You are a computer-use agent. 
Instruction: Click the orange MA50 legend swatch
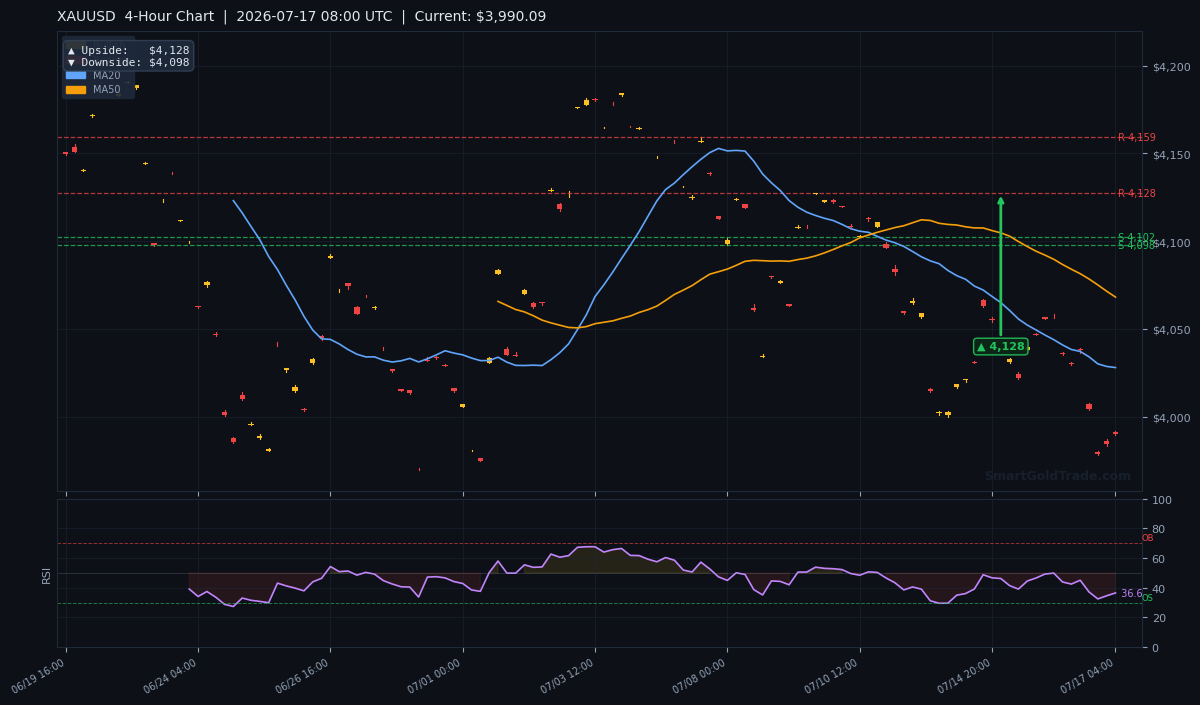(76, 90)
